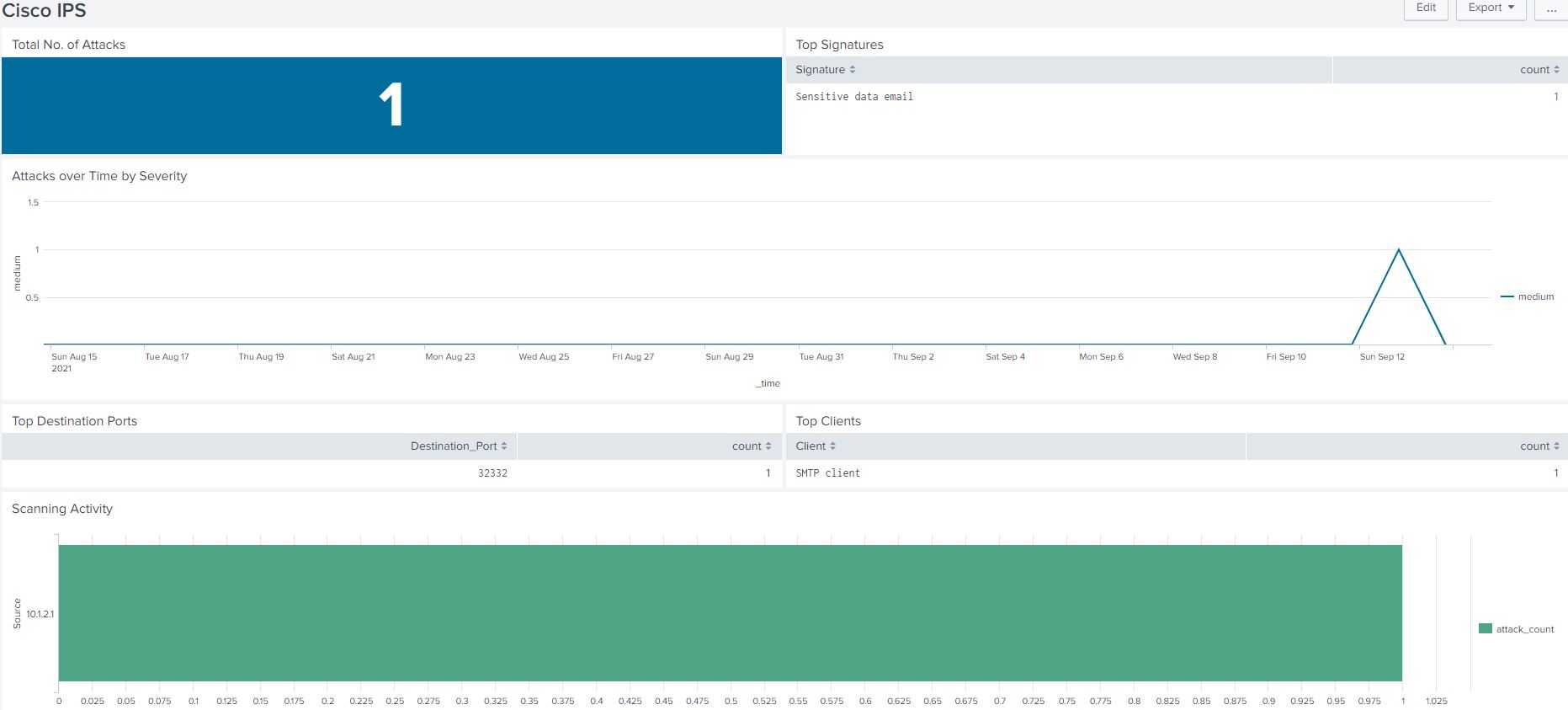
Task: Open the Export dropdown
Action: point(1491,8)
